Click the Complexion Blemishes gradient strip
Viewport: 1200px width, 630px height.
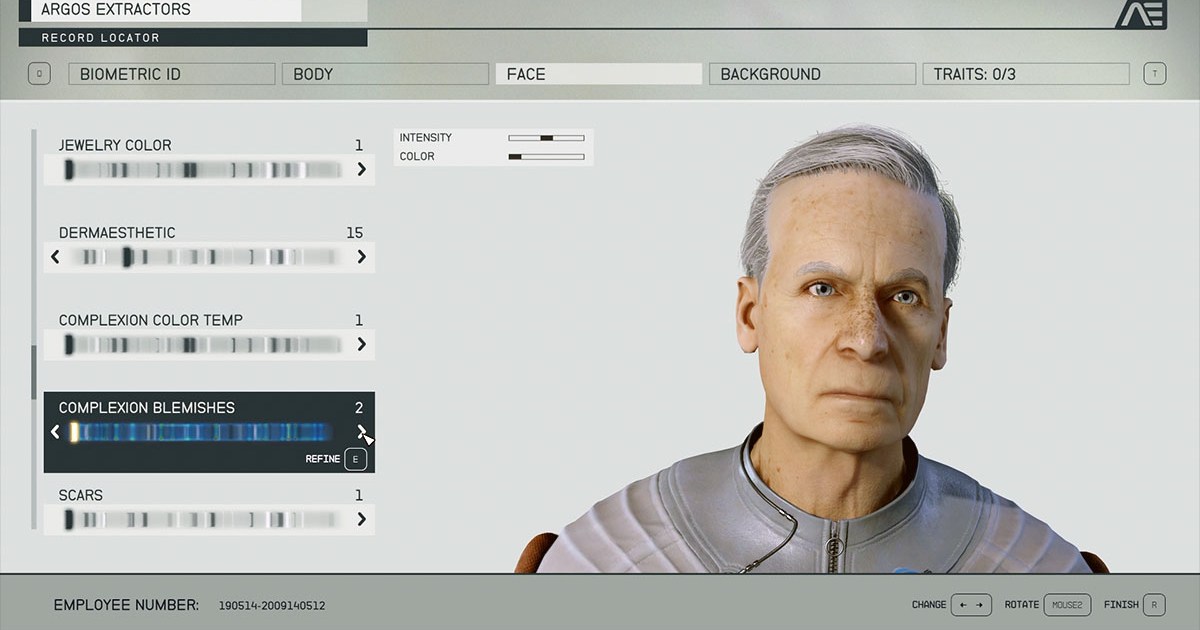(x=200, y=432)
